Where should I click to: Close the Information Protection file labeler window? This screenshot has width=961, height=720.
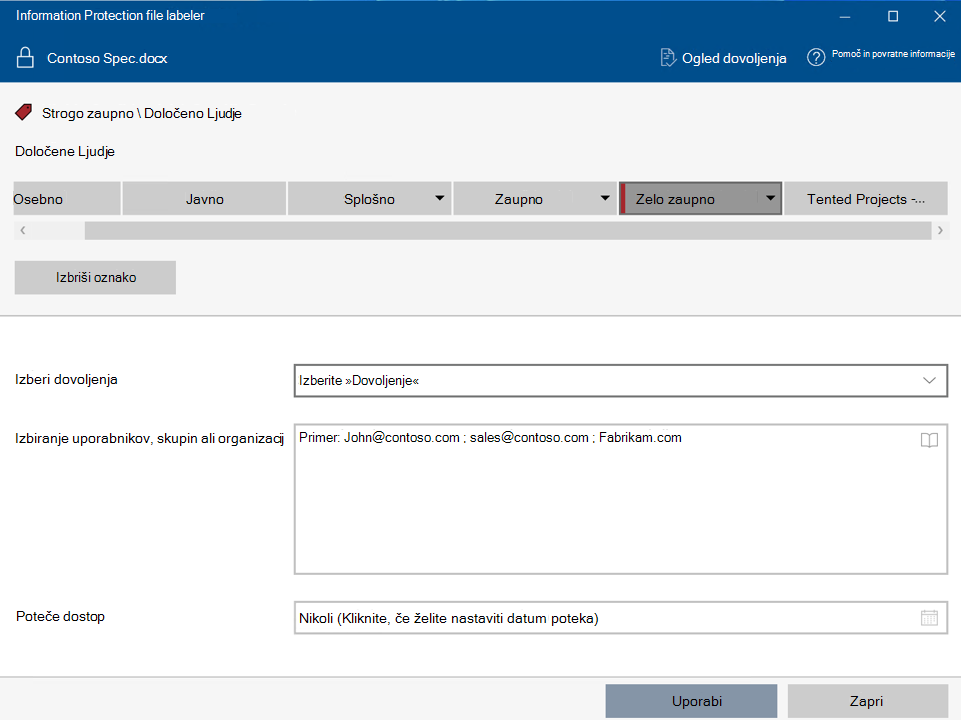[940, 16]
